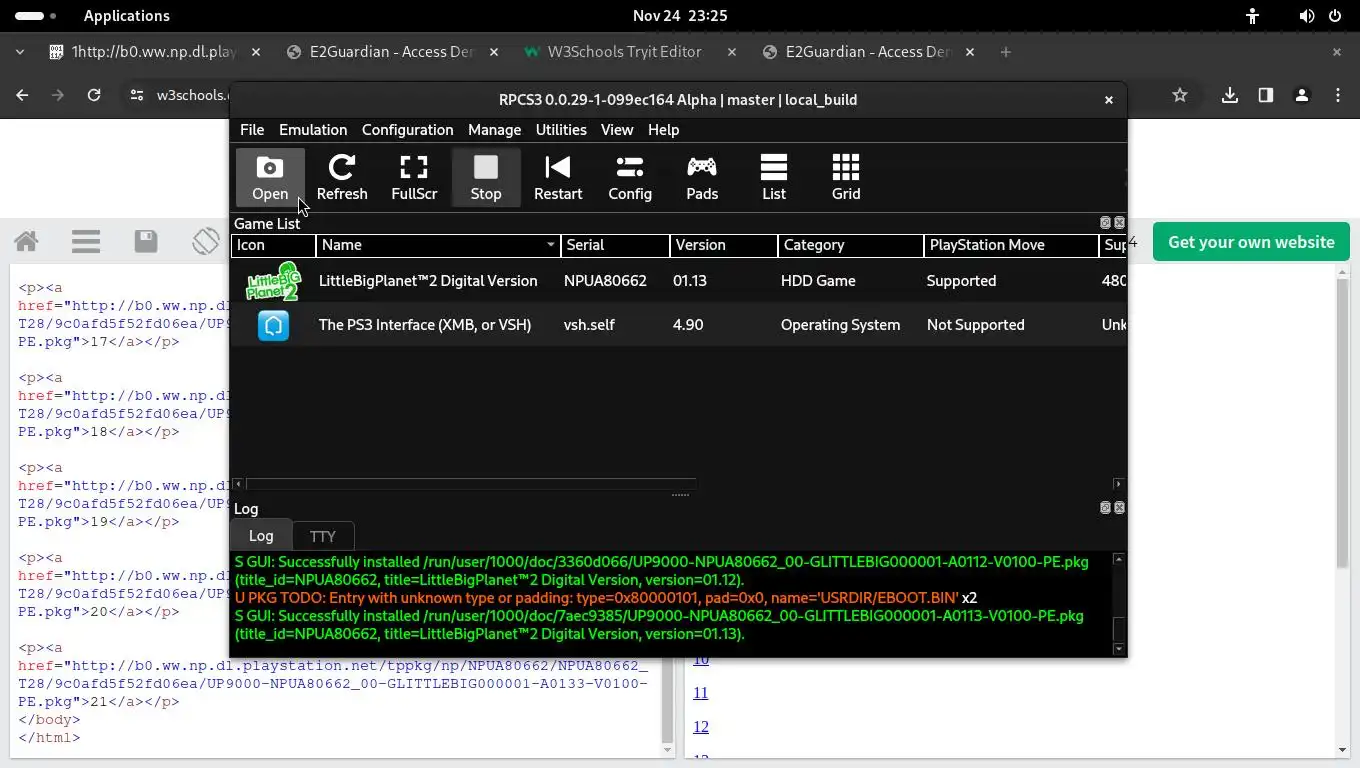Toggle browser side panel icon
1360x768 pixels.
(x=1266, y=95)
